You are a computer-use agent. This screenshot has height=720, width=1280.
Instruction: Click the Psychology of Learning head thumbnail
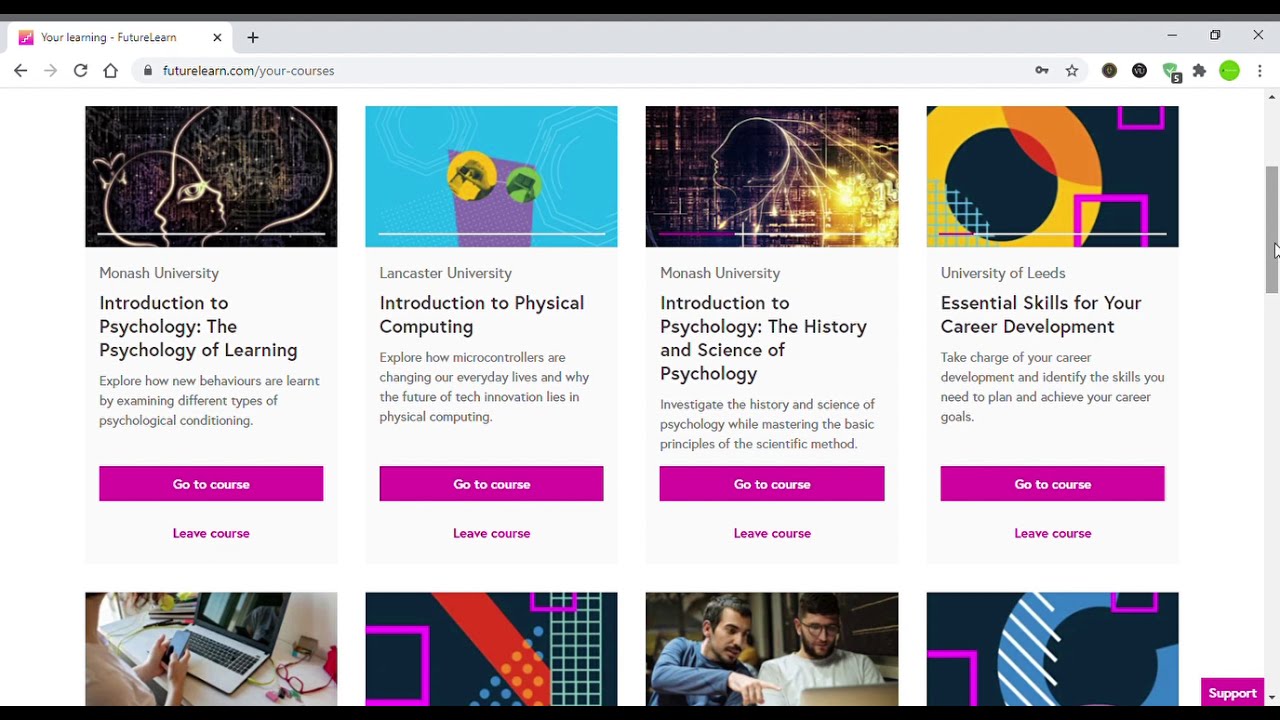(x=211, y=176)
